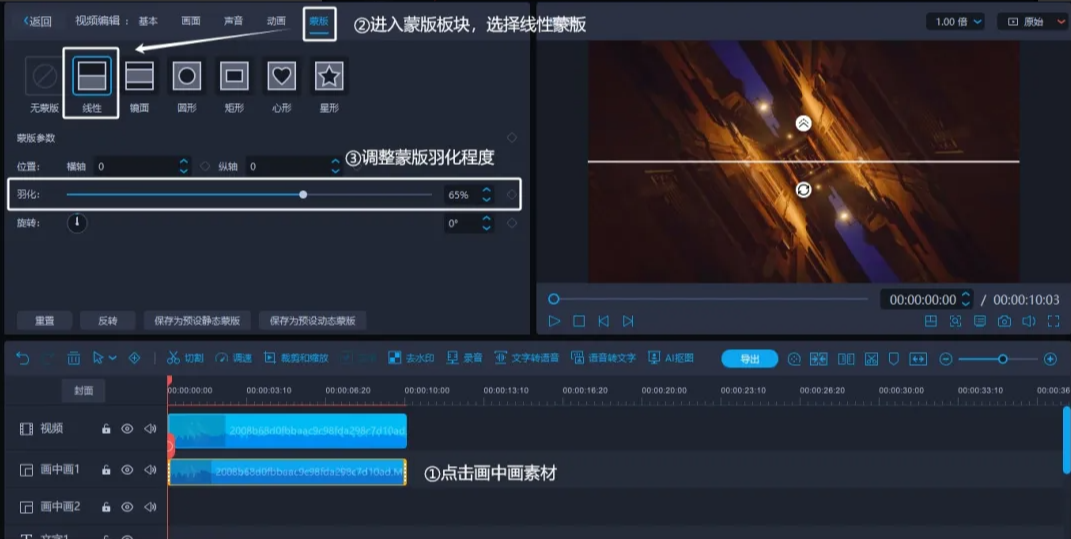Mute the 视频 track speaker

[150, 429]
